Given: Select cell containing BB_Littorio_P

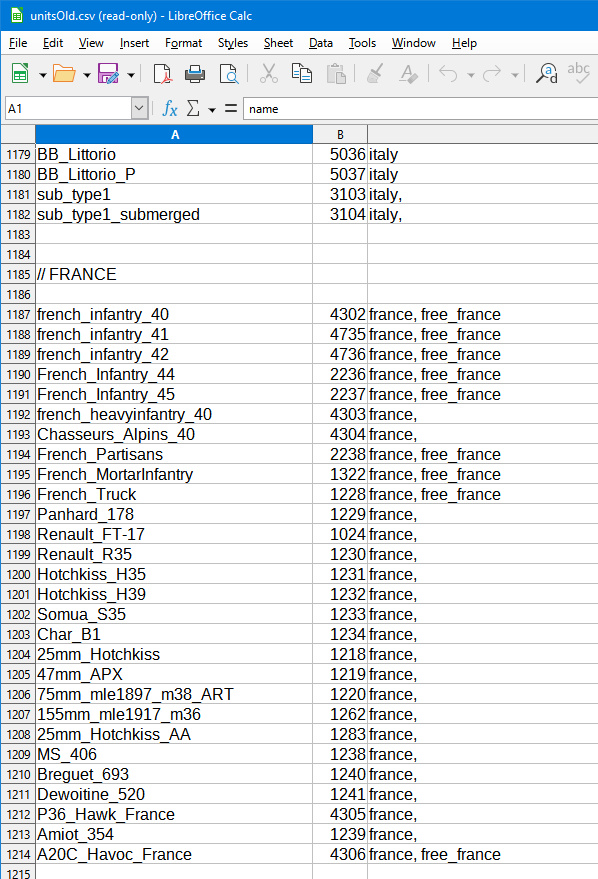Looking at the screenshot, I should point(174,174).
